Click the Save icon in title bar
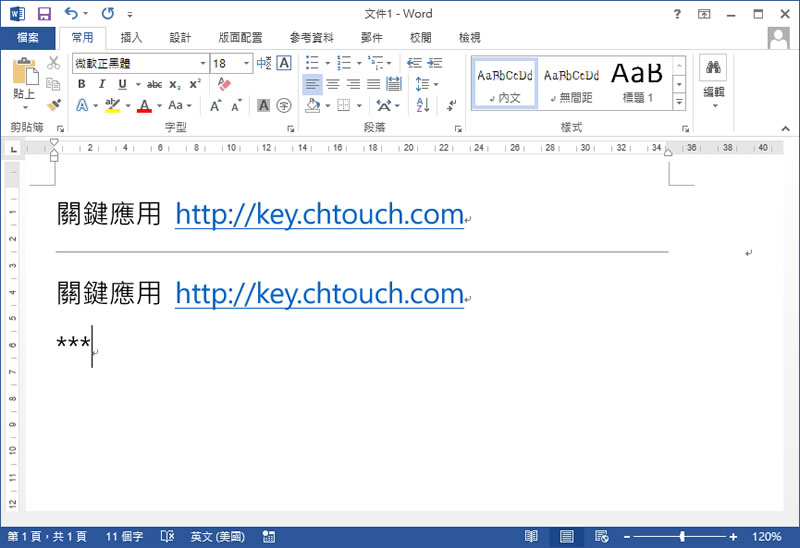 44,14
